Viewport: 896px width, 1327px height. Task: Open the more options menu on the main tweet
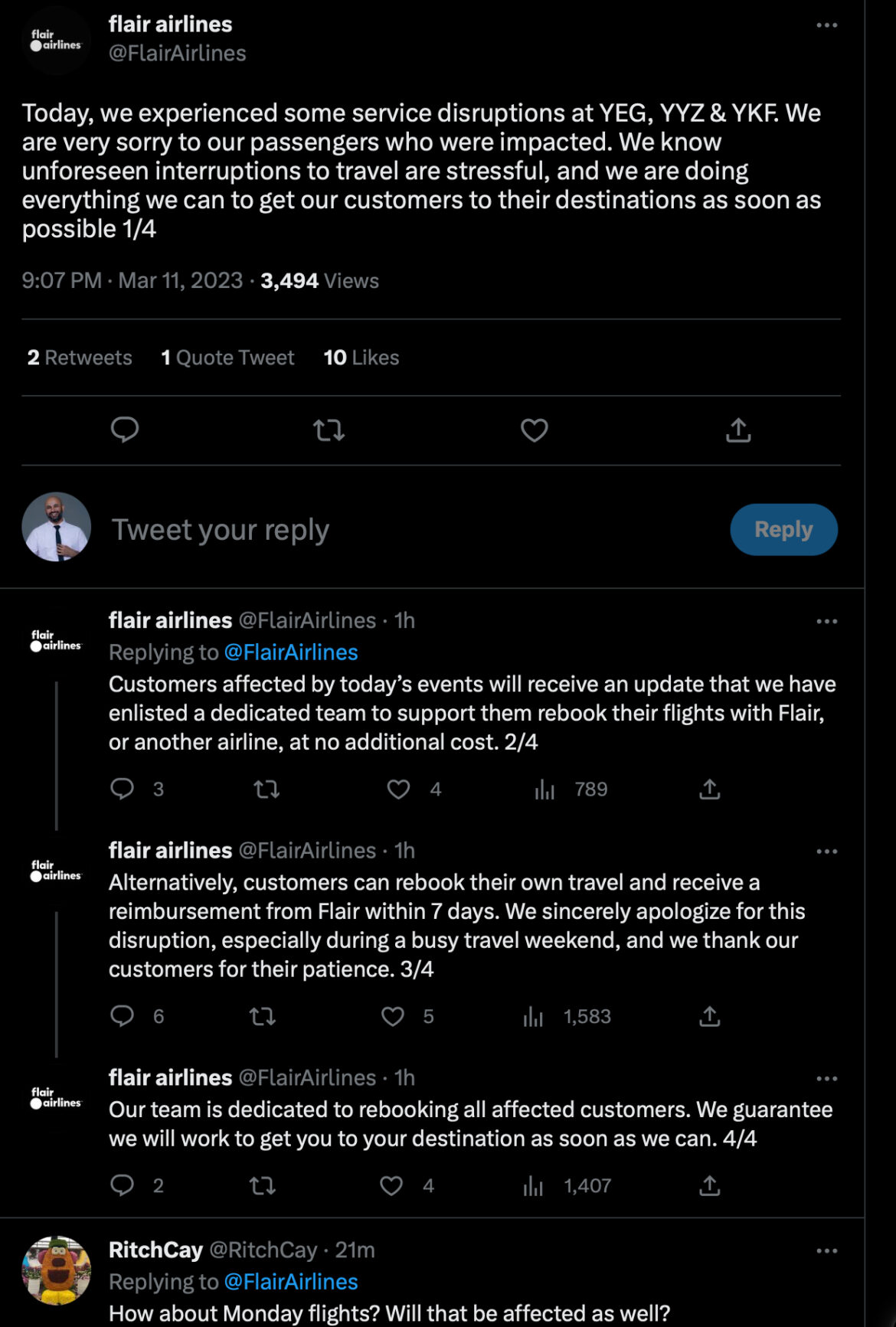(x=826, y=25)
